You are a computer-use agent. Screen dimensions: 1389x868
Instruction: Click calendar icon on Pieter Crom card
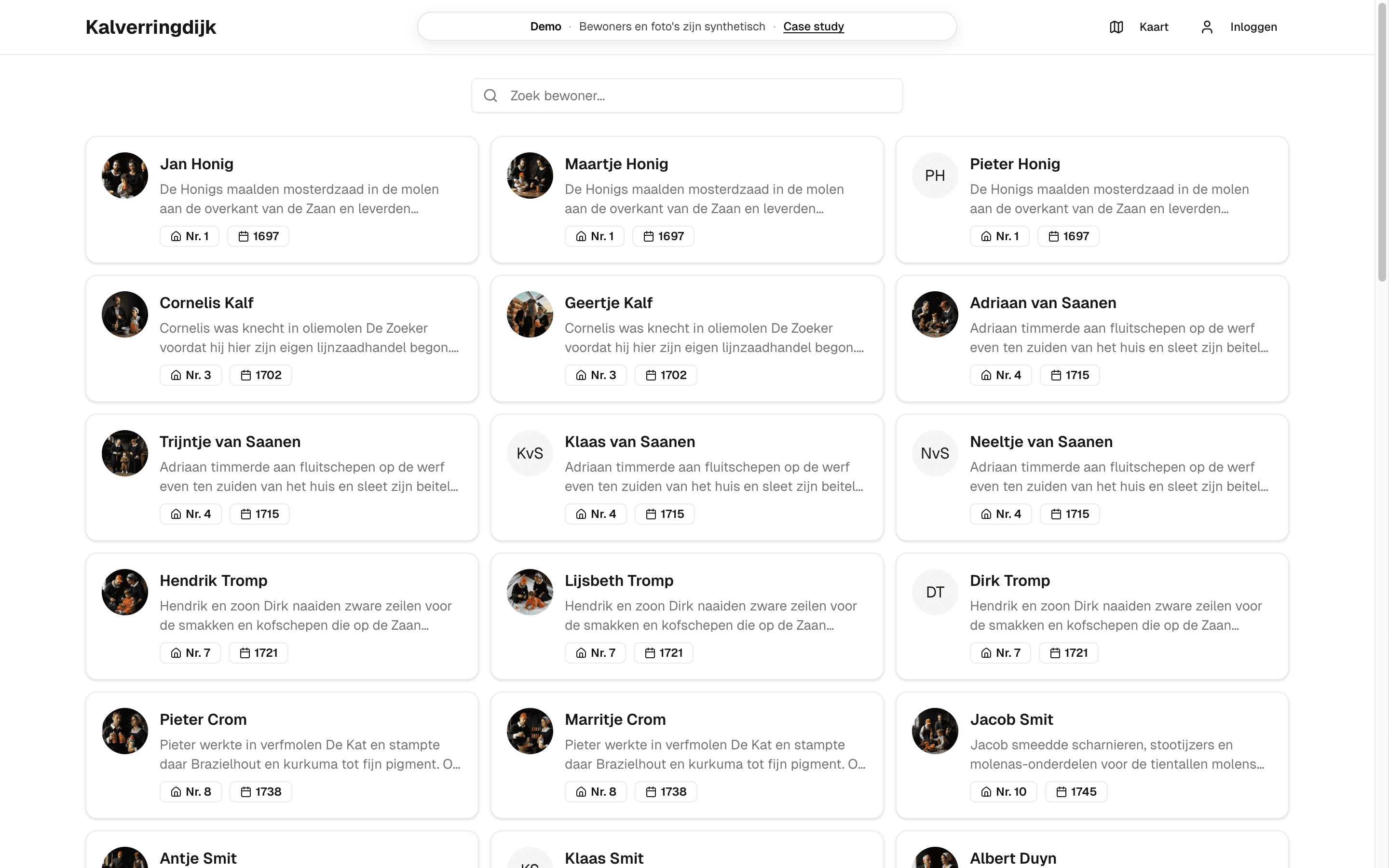click(245, 792)
